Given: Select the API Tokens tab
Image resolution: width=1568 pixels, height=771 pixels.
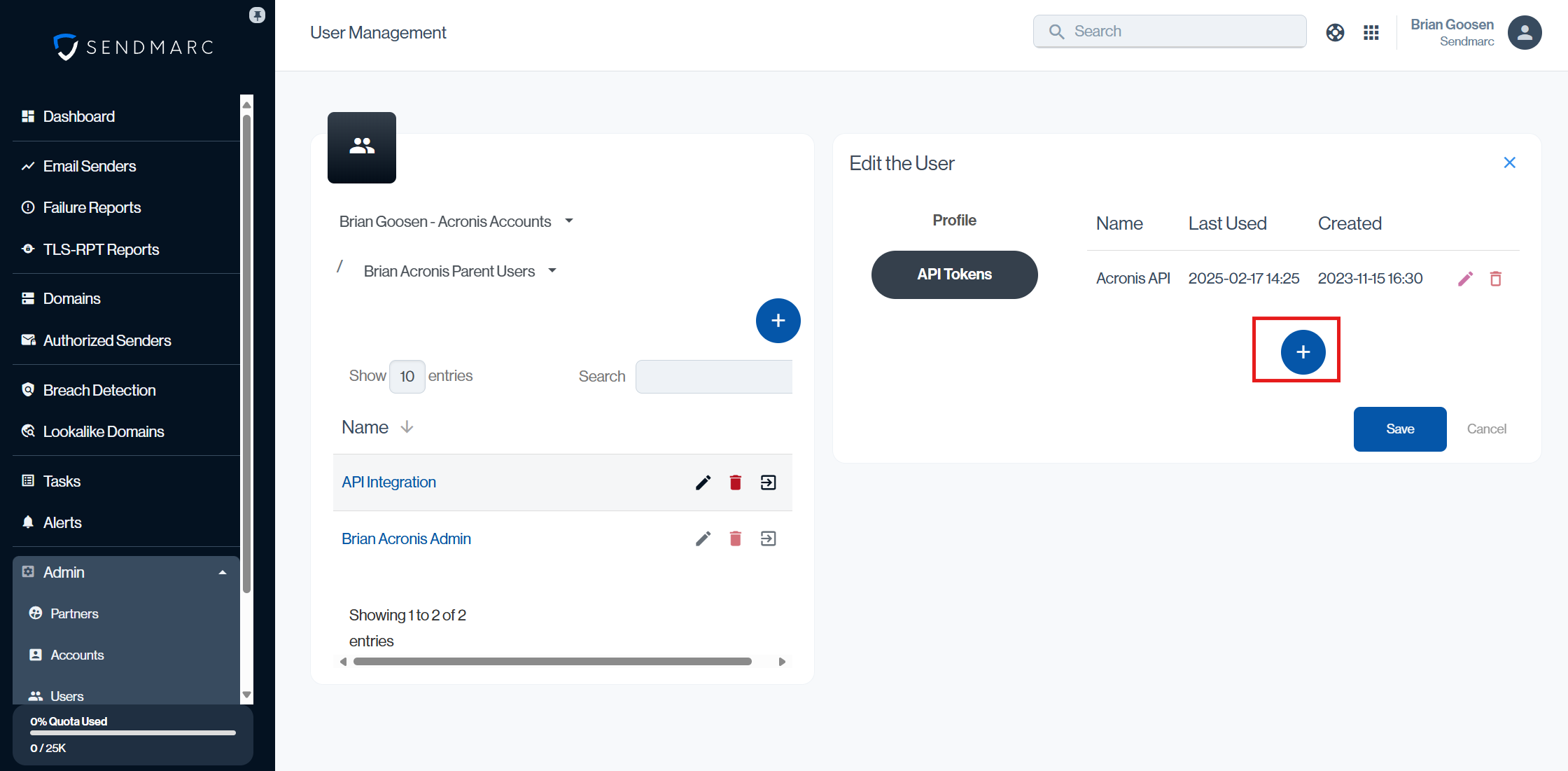Looking at the screenshot, I should click(x=954, y=275).
